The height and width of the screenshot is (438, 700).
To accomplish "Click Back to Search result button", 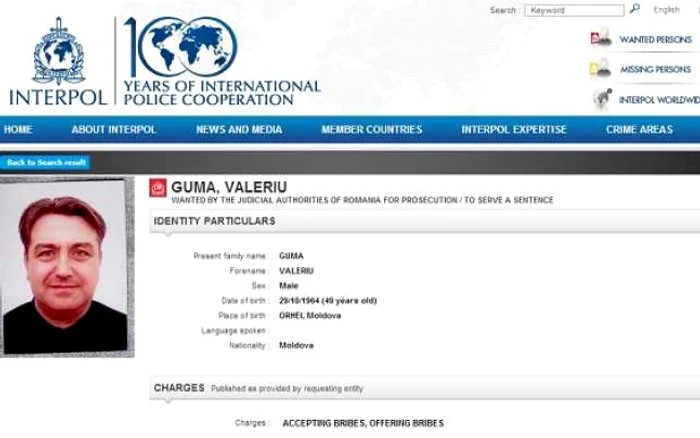I will pos(45,163).
